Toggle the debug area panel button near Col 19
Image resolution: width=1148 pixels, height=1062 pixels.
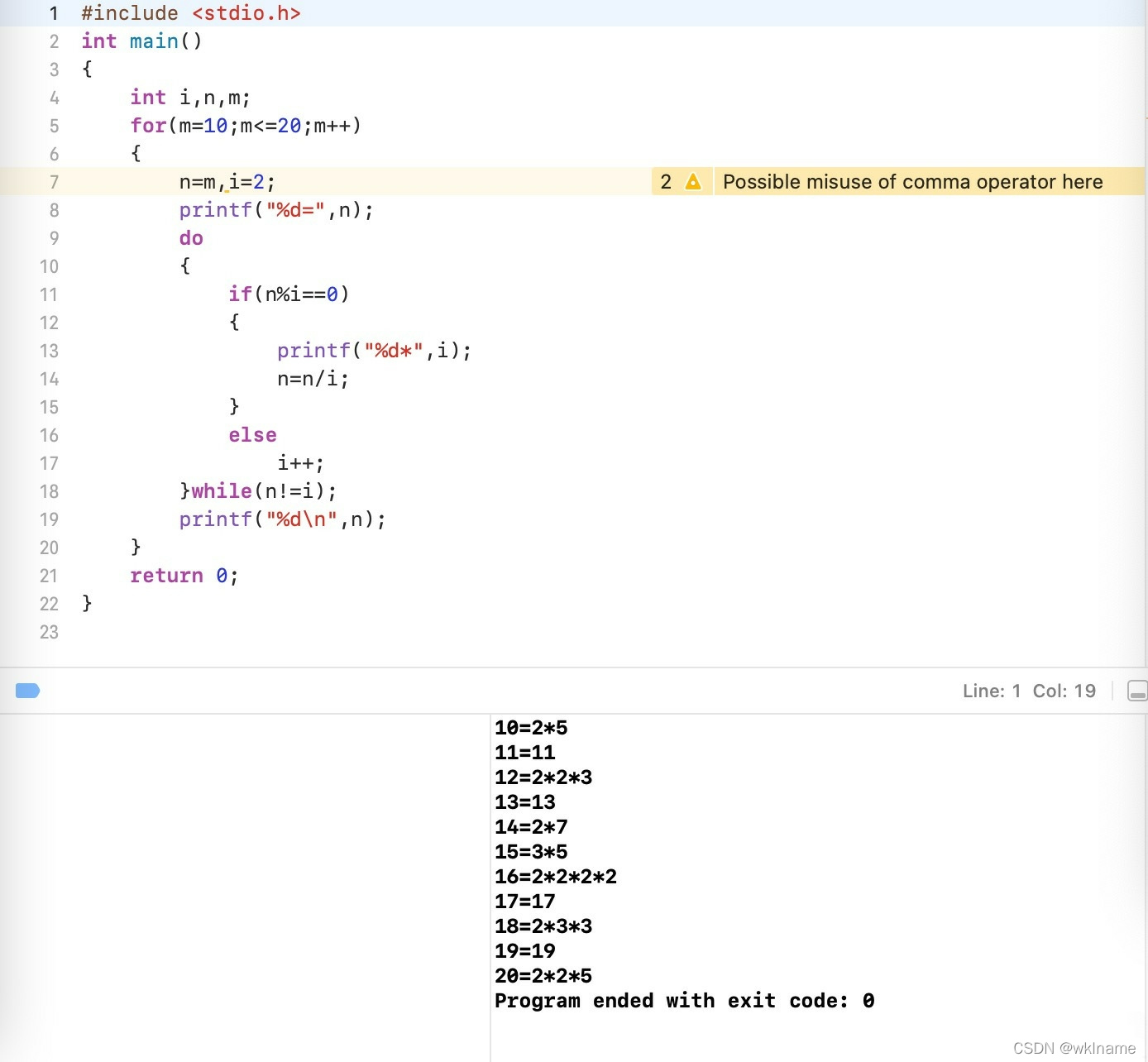(1137, 691)
